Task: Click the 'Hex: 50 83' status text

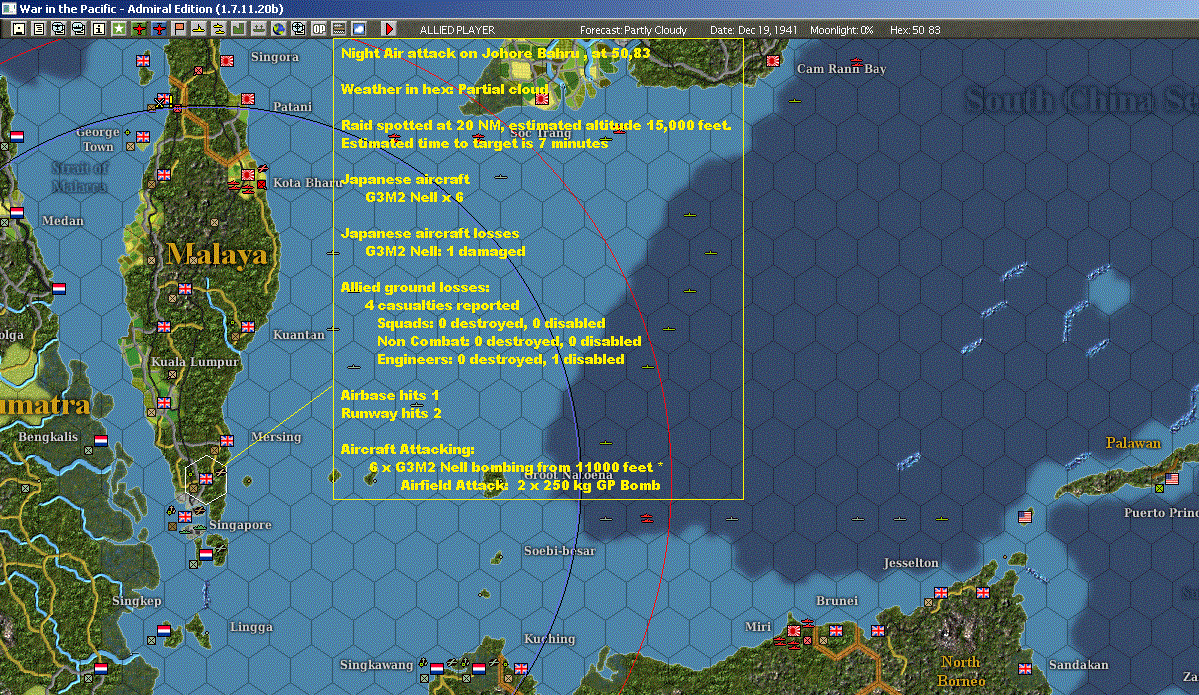Action: click(x=915, y=30)
